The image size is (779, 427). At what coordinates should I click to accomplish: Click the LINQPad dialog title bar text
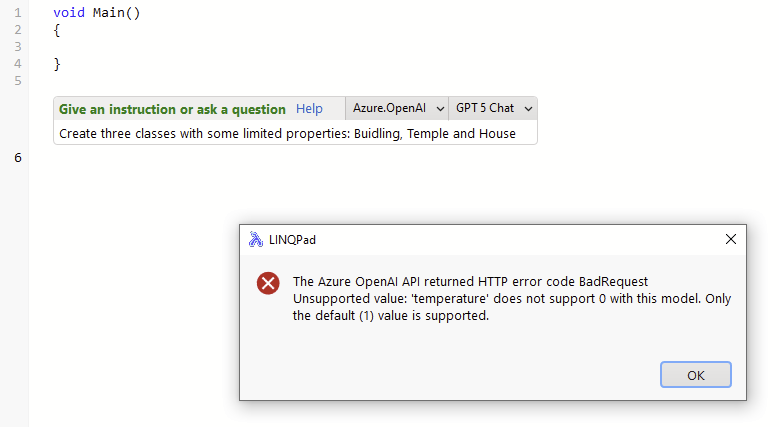pyautogui.click(x=292, y=240)
